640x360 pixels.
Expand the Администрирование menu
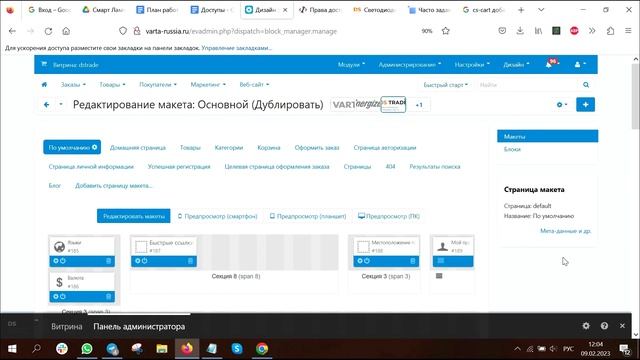tap(410, 64)
